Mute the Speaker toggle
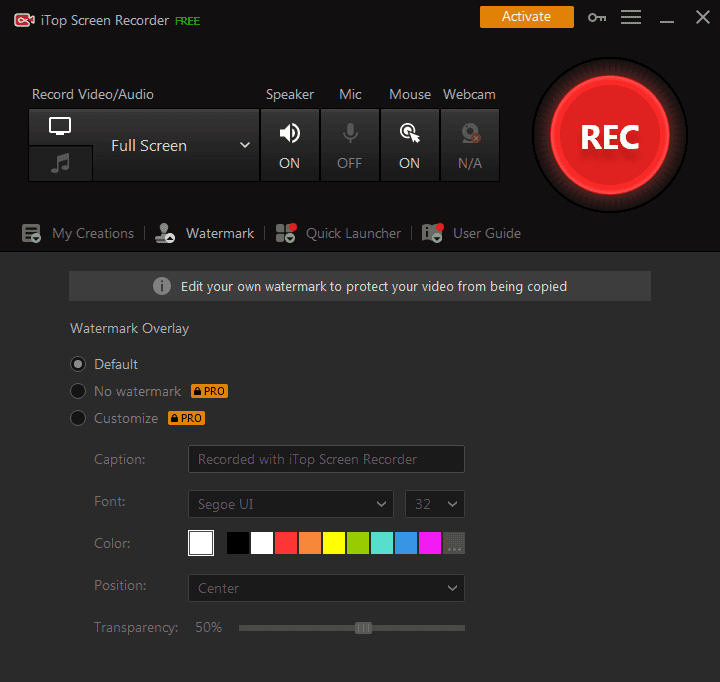The width and height of the screenshot is (720, 682). click(290, 145)
